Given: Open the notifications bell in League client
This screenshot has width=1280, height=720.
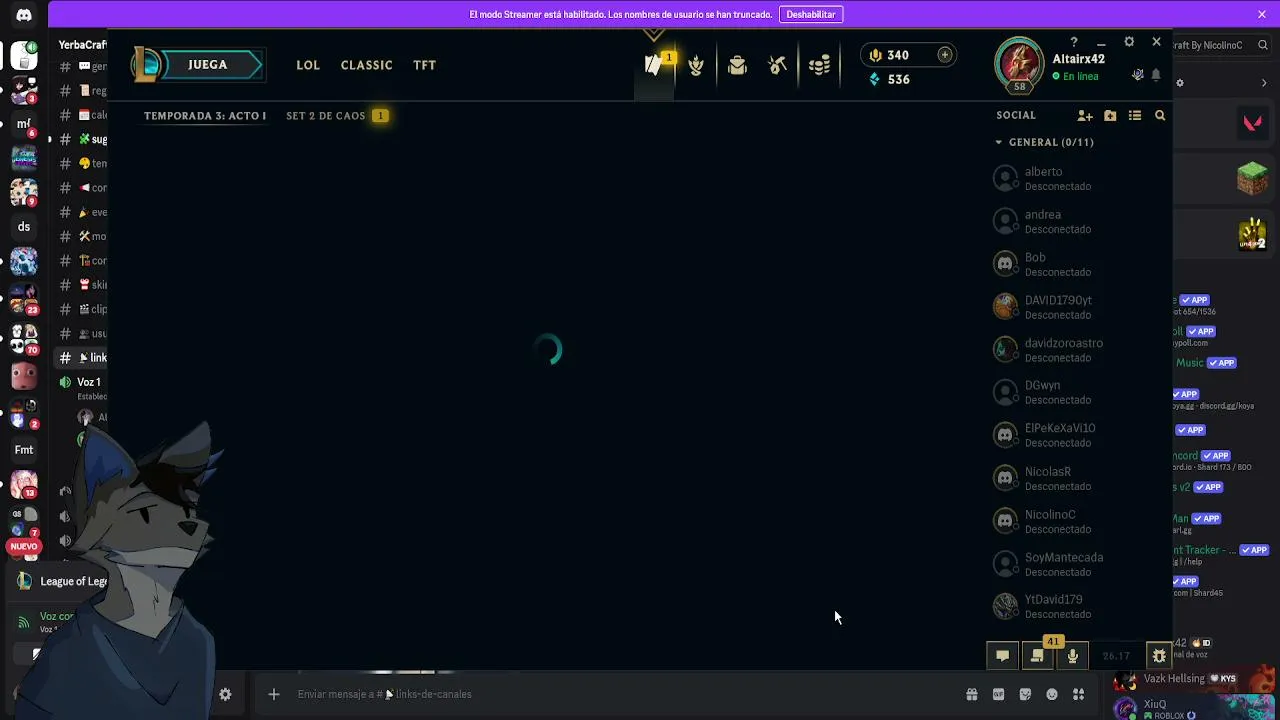Looking at the screenshot, I should pyautogui.click(x=1156, y=76).
